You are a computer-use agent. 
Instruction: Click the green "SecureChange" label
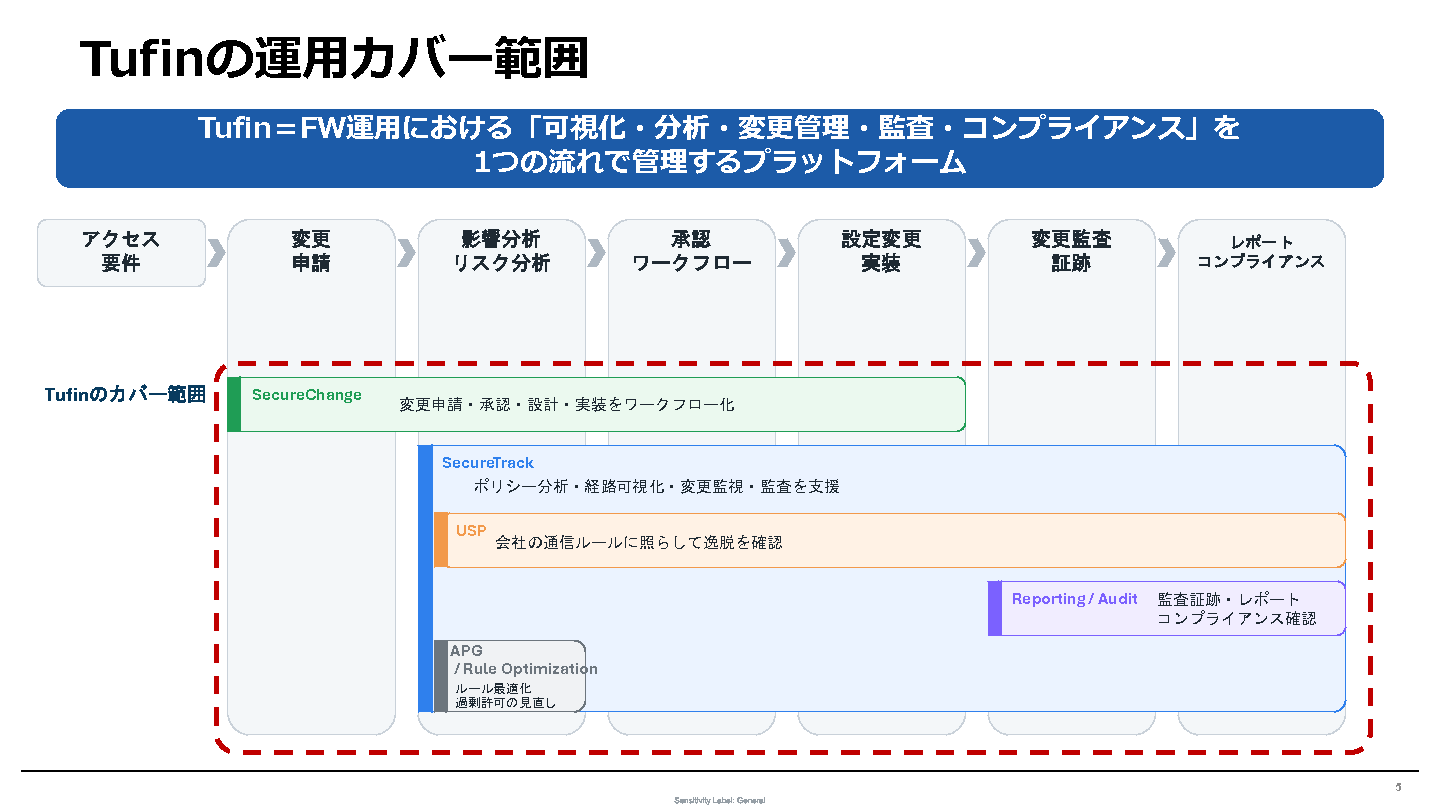click(307, 395)
